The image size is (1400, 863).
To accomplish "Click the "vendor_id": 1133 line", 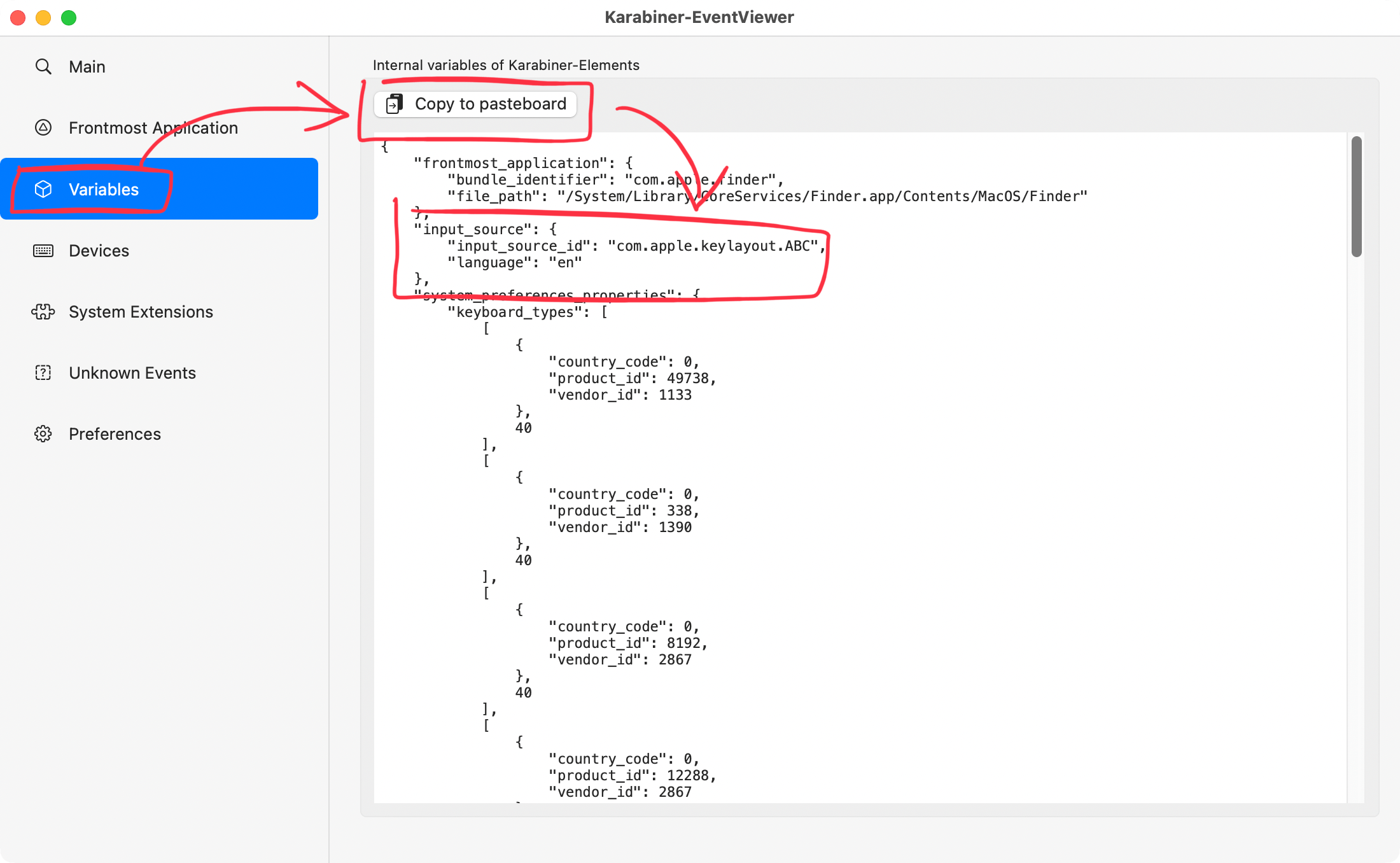I will (x=620, y=395).
